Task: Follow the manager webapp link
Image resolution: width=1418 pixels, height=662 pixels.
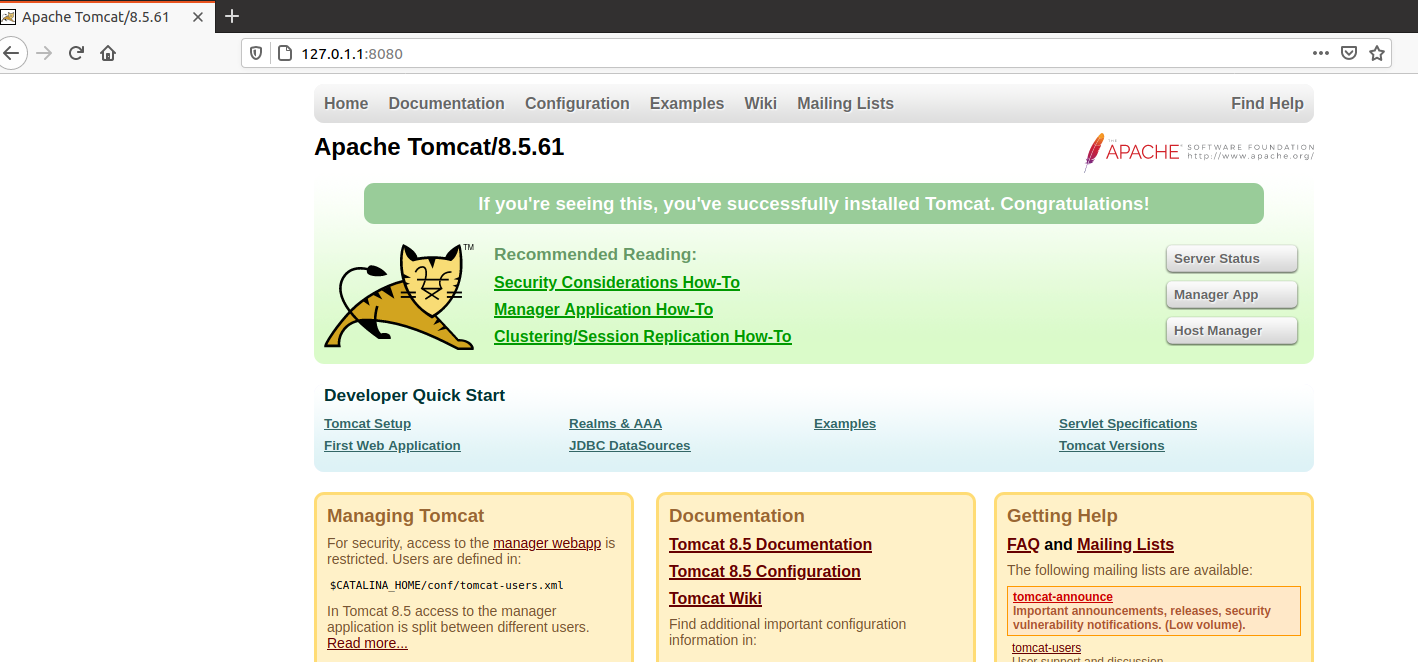Action: [x=547, y=543]
